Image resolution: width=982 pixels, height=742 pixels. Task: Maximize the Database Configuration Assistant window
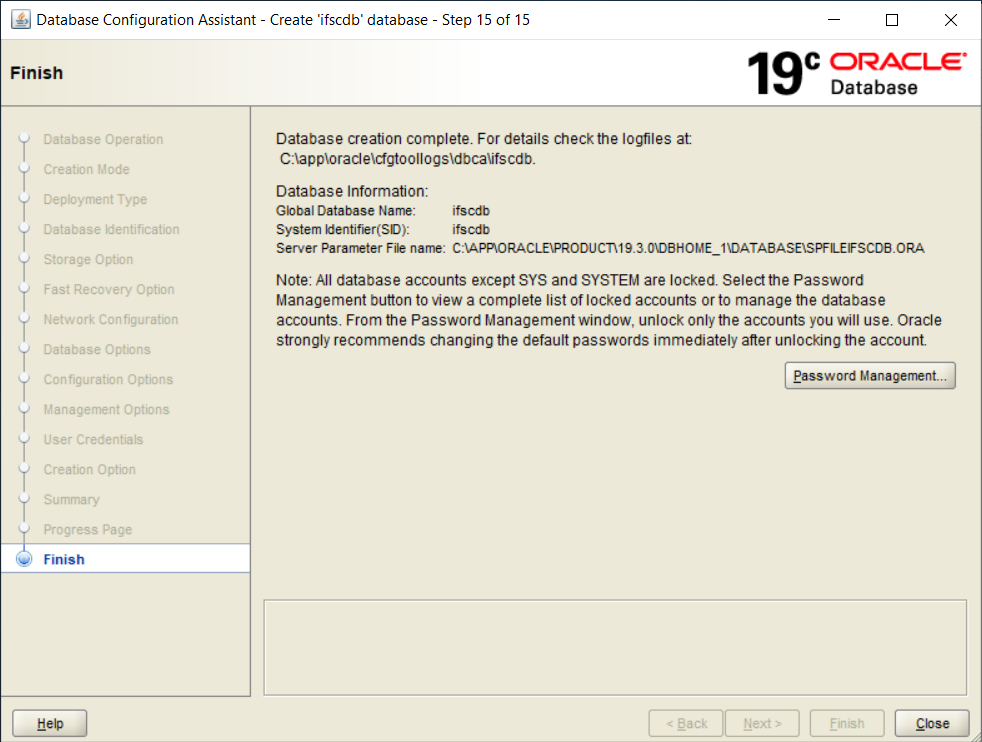[x=892, y=20]
